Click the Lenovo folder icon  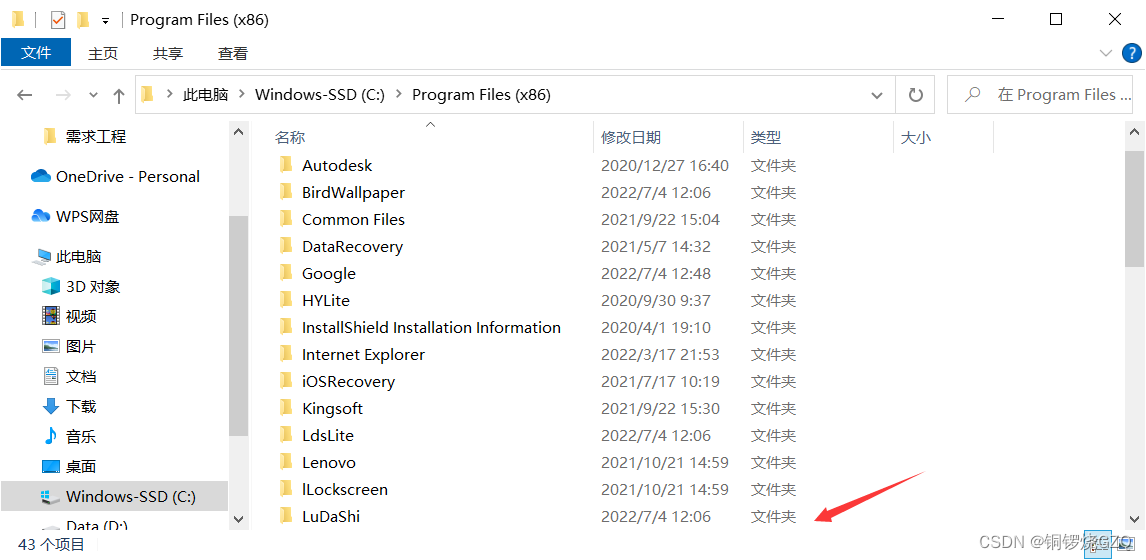coord(286,462)
